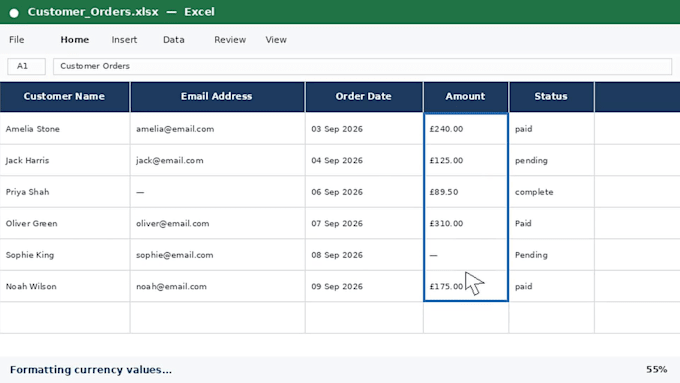
Task: Select the Order Date header
Action: click(x=364, y=96)
